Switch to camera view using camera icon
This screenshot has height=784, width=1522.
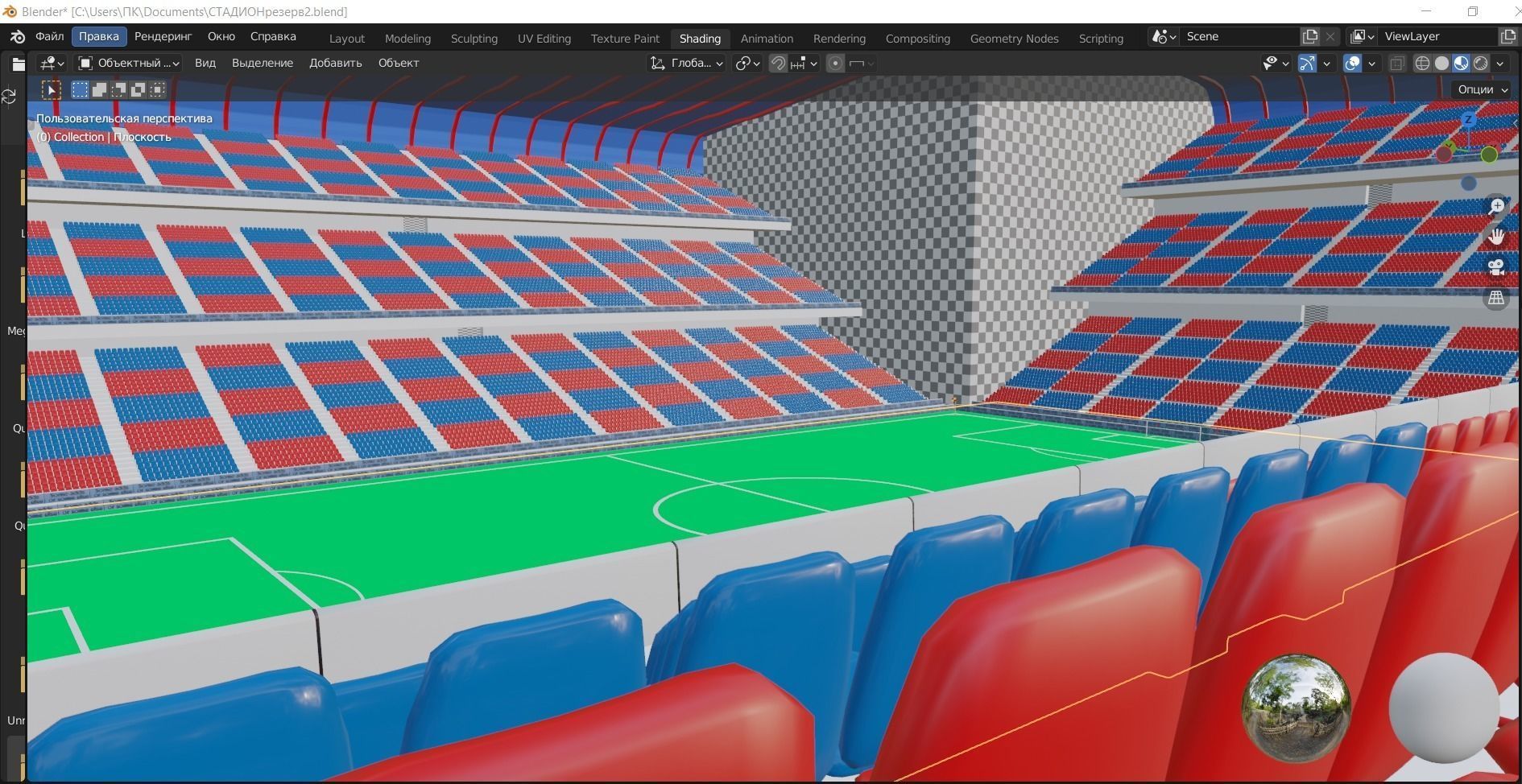coord(1496,266)
